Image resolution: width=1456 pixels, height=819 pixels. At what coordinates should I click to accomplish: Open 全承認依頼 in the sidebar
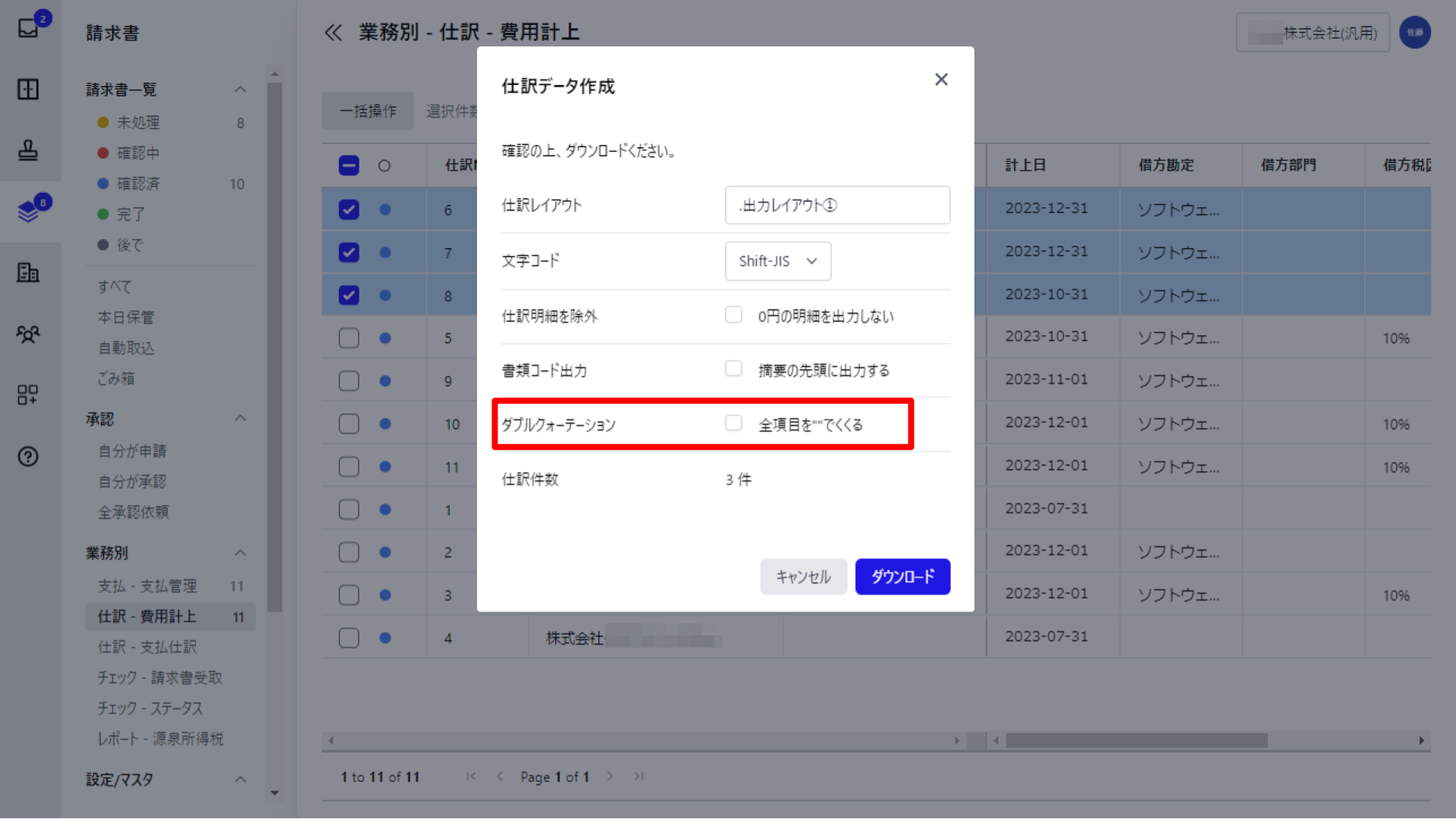click(133, 512)
